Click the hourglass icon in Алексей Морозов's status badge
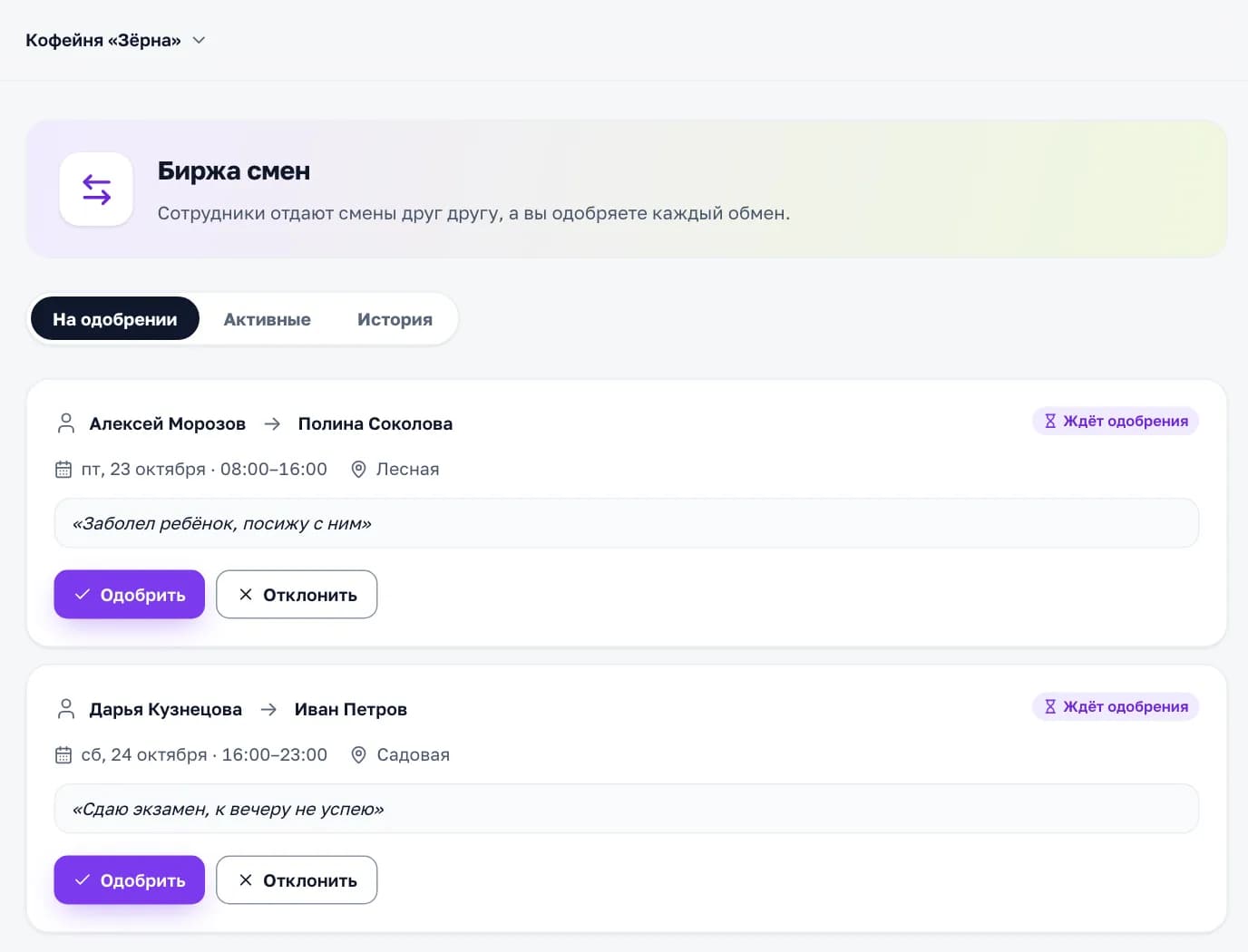This screenshot has height=952, width=1248. (1050, 421)
